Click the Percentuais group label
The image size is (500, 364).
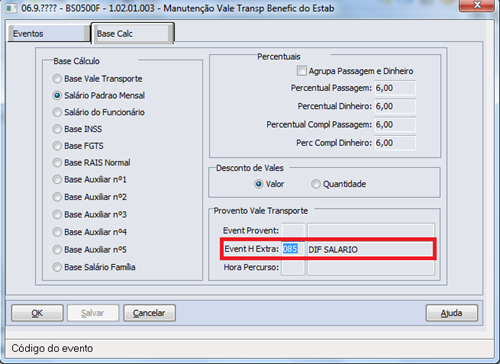[x=279, y=57]
